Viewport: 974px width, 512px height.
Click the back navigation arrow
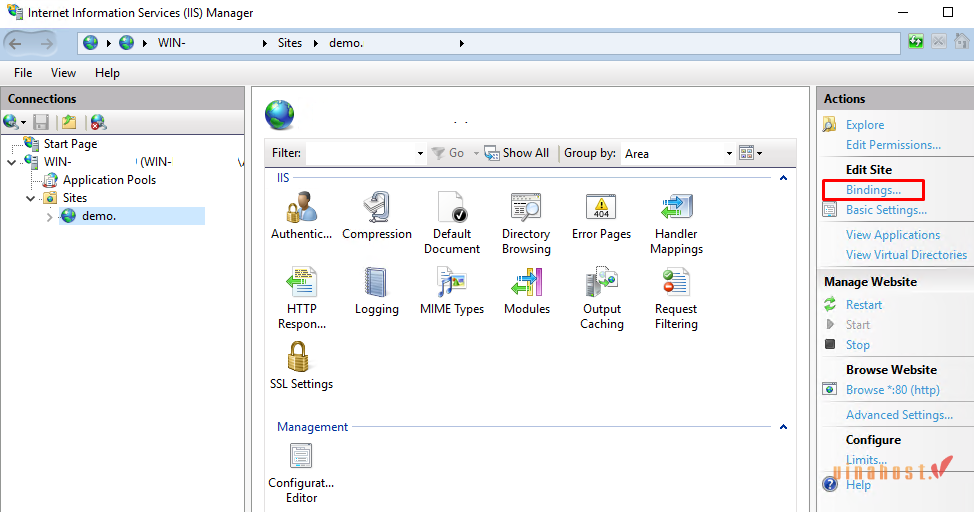coord(16,43)
